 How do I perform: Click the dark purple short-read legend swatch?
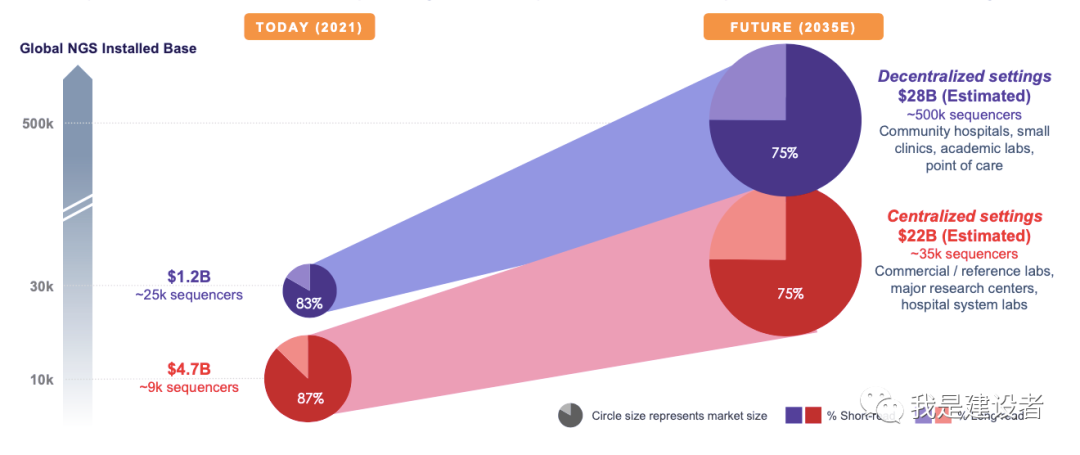(x=794, y=415)
